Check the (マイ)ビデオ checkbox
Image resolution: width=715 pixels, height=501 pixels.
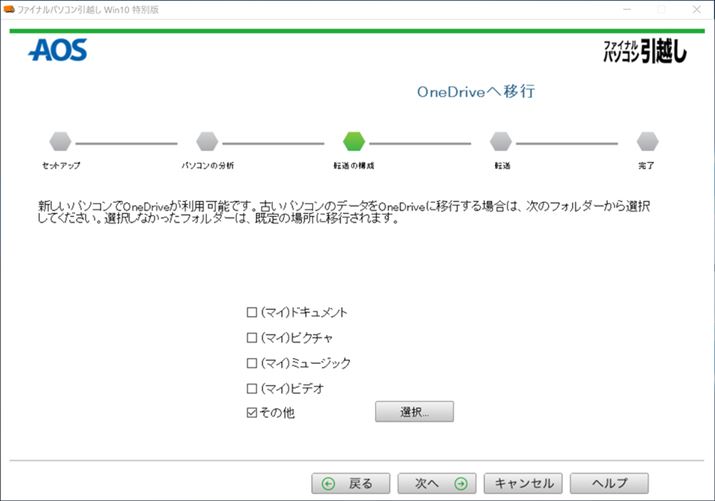tap(252, 388)
